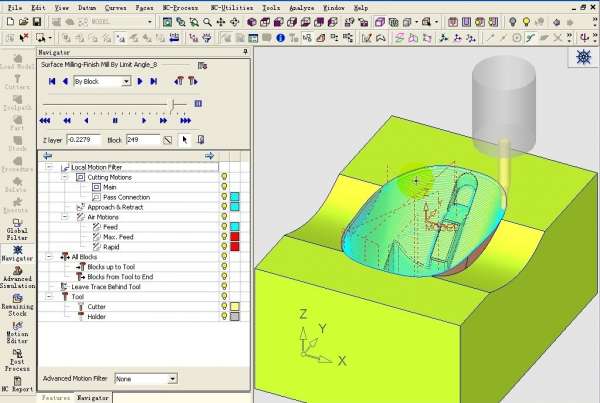Step to next block arrow
The height and width of the screenshot is (403, 600).
click(140, 81)
